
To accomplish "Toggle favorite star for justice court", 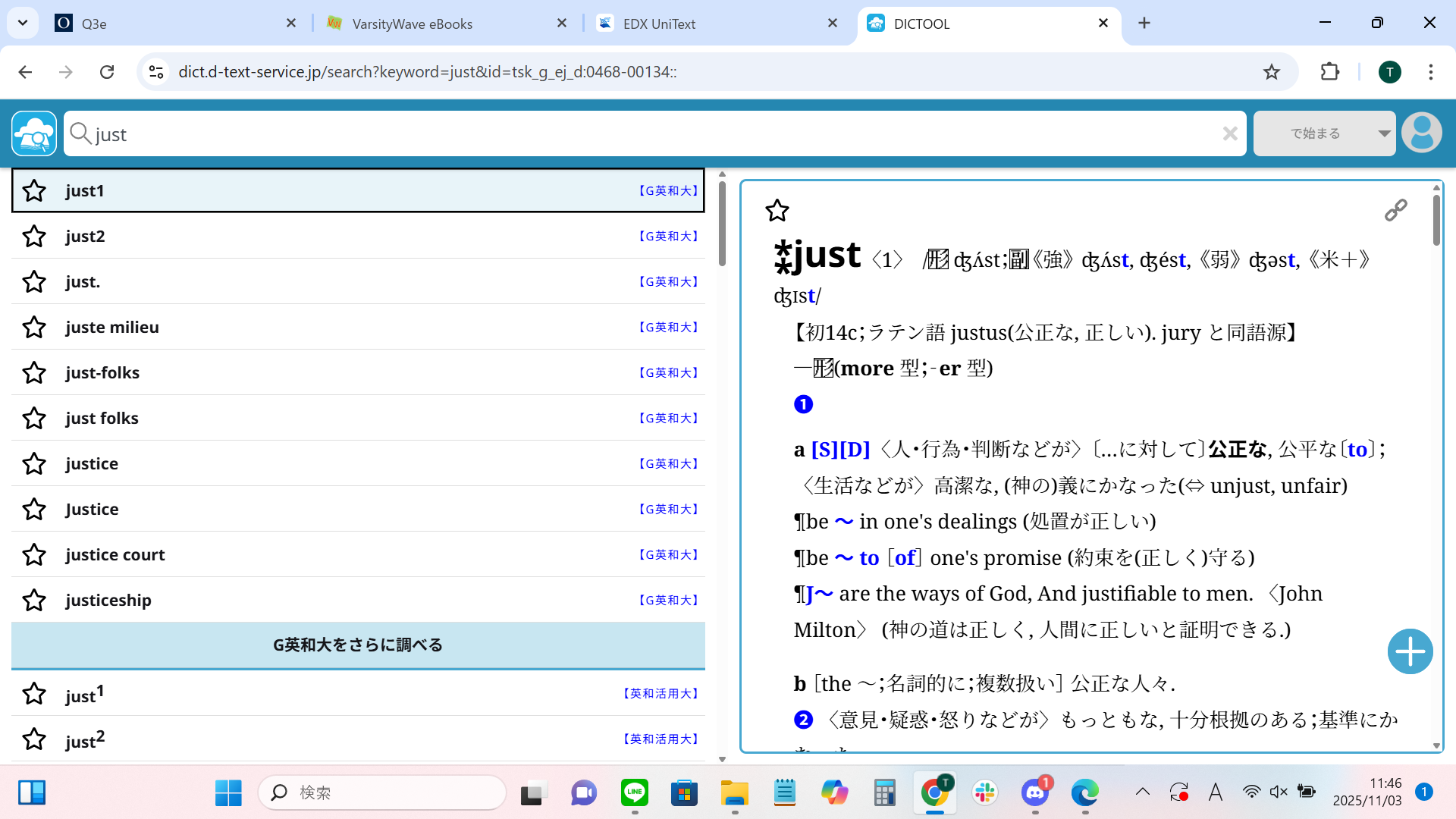I will coord(34,554).
